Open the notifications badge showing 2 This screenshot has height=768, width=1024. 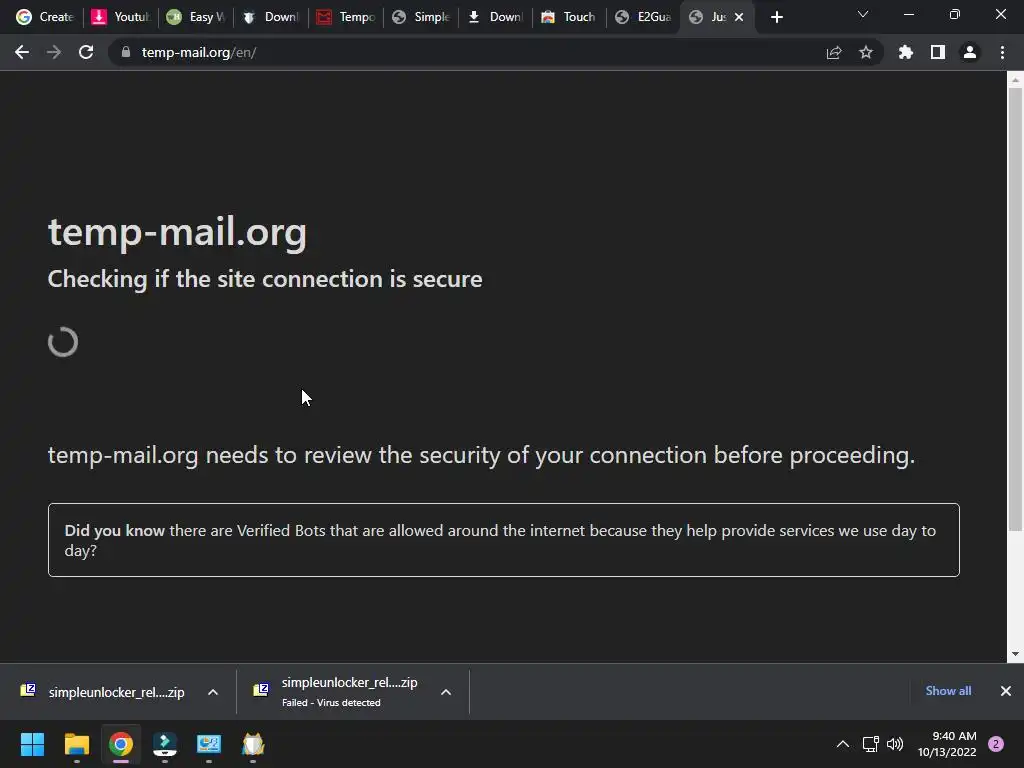tap(996, 744)
